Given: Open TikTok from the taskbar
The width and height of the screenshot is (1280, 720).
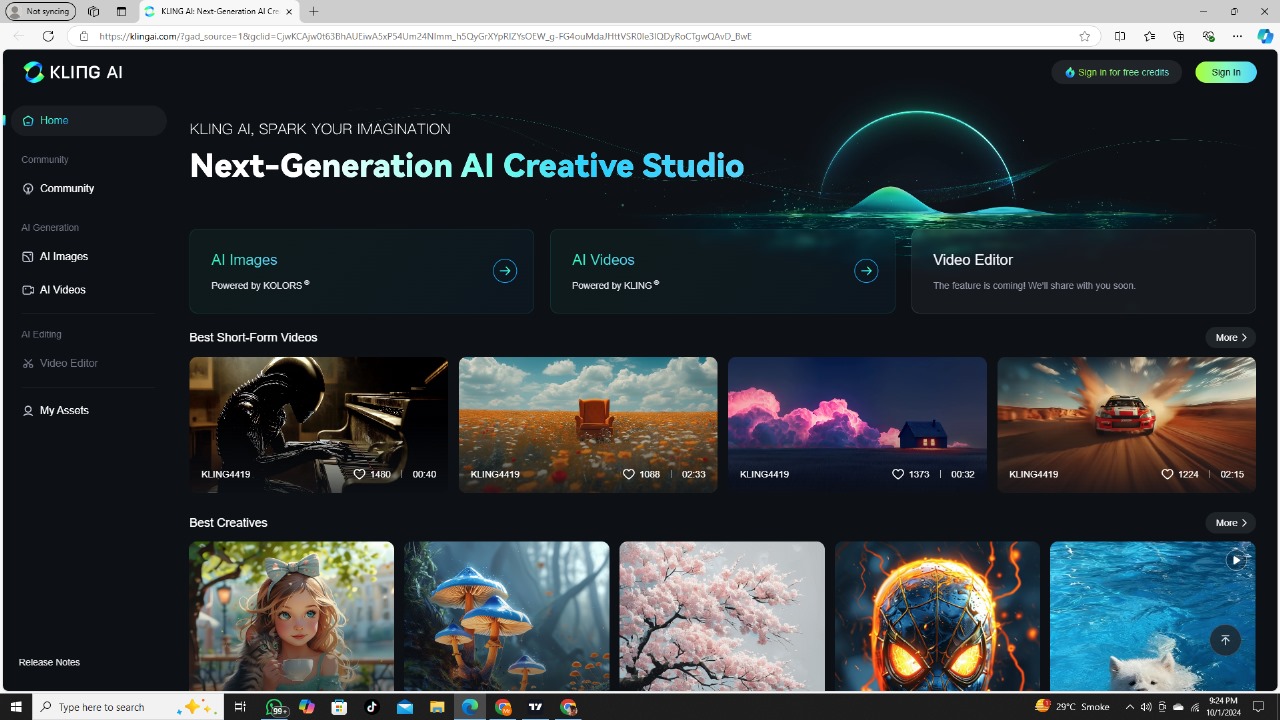Looking at the screenshot, I should pos(372,707).
